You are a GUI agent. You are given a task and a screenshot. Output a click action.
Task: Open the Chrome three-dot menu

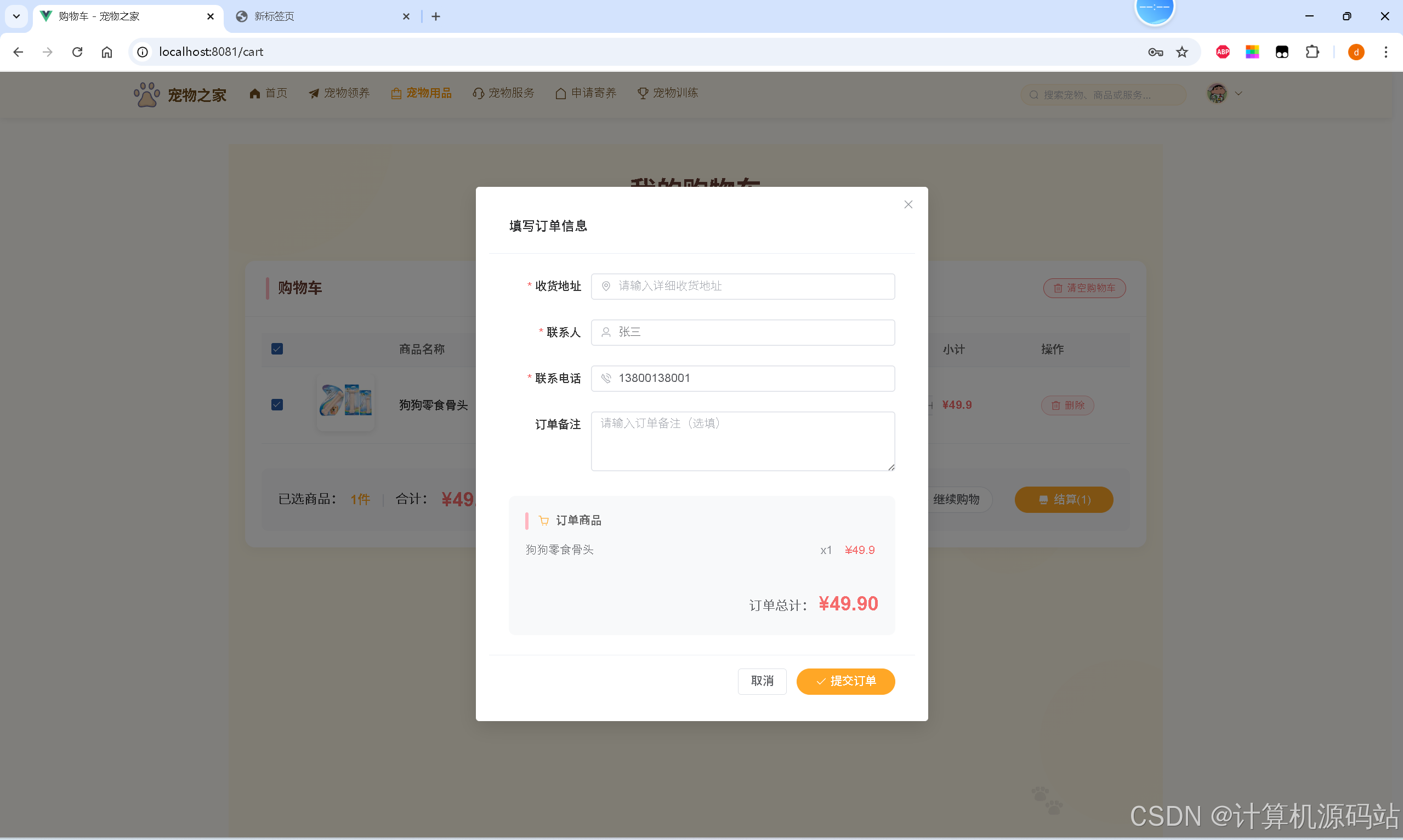coord(1385,52)
